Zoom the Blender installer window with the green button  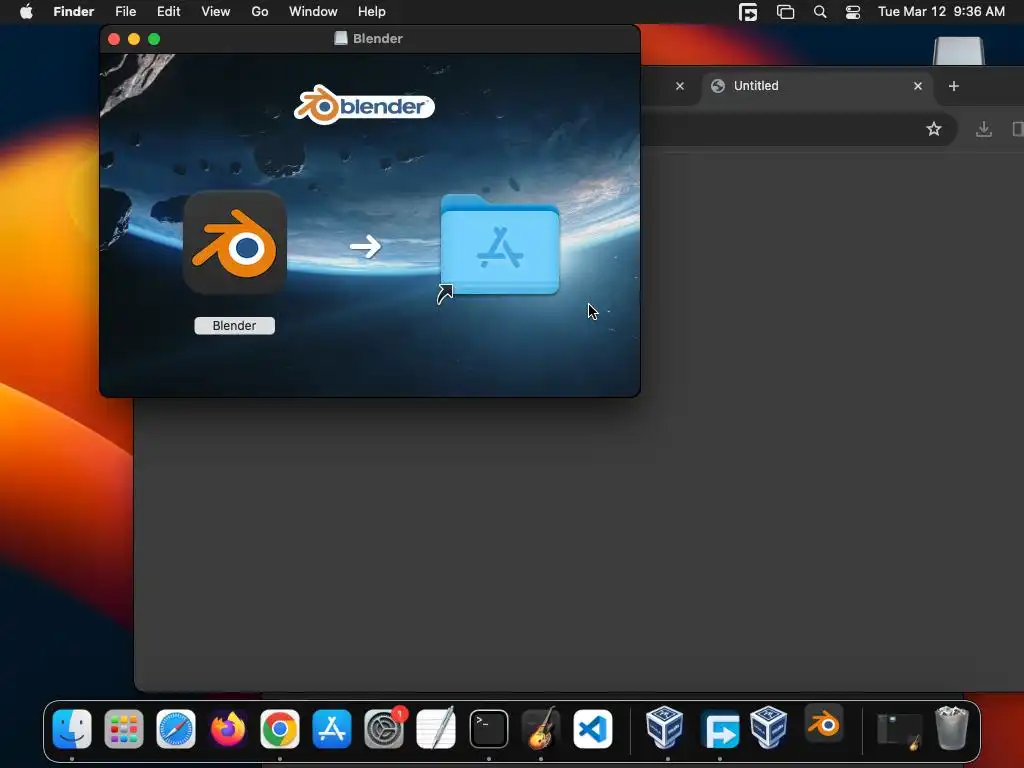154,39
